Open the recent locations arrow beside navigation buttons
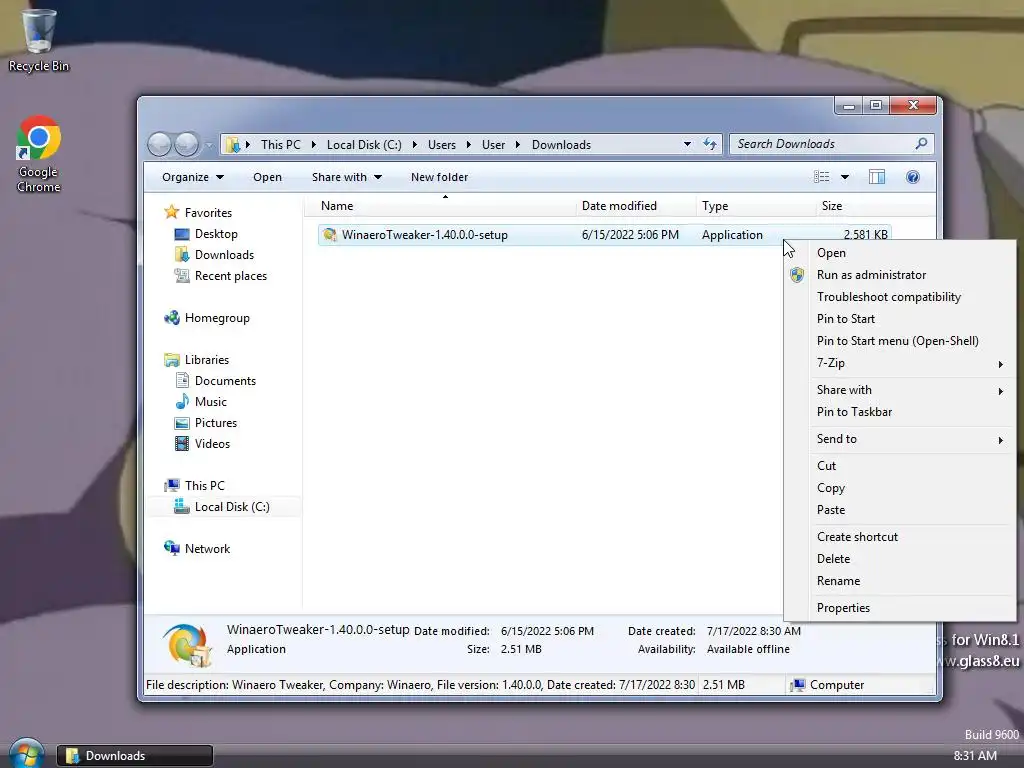Viewport: 1024px width, 768px height. (209, 145)
